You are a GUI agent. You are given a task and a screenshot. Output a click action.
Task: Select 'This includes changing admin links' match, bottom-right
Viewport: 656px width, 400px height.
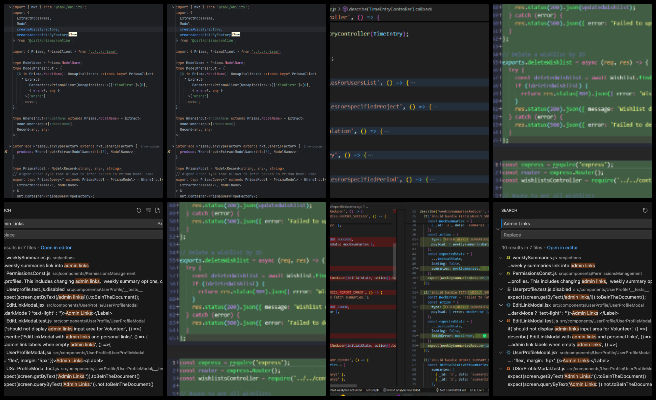pos(579,282)
